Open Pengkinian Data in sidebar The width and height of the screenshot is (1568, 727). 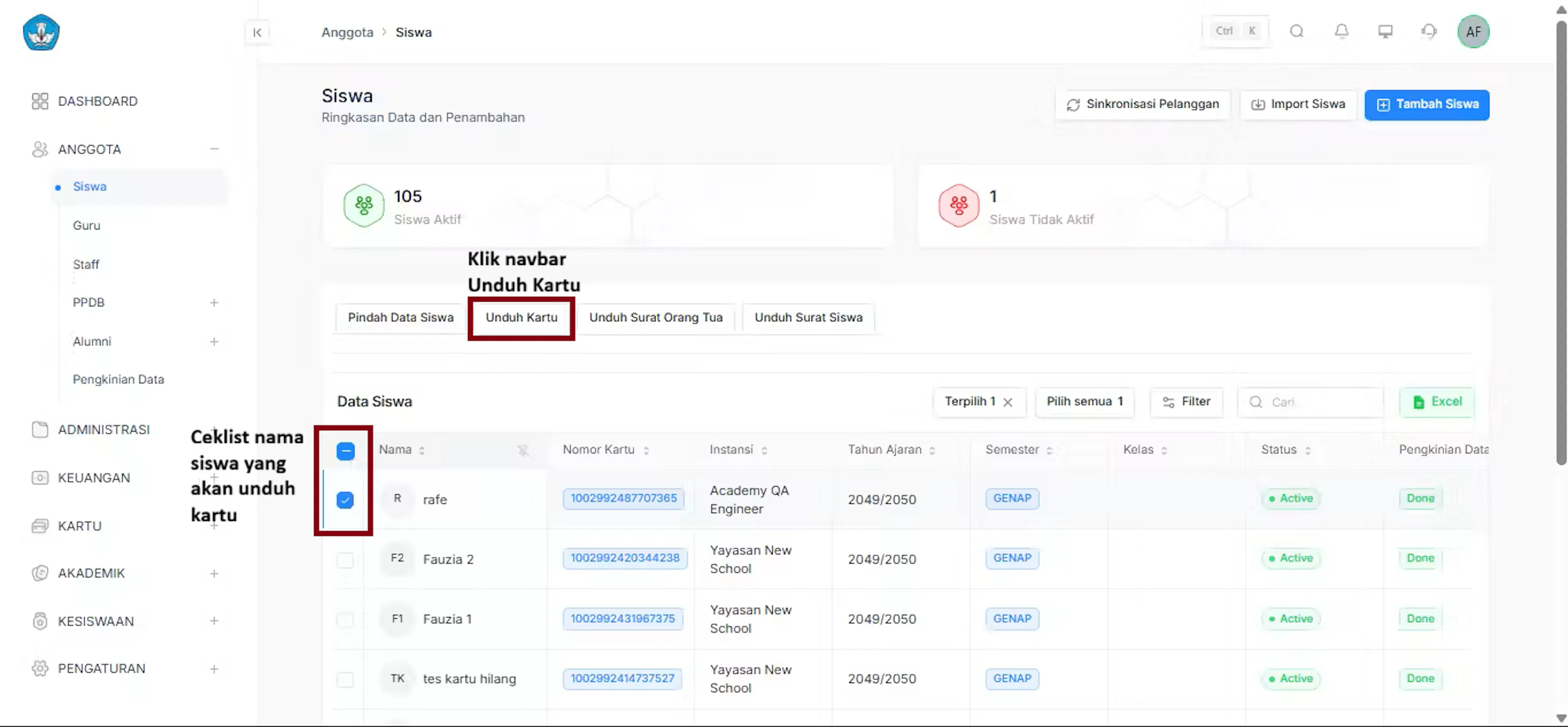[x=118, y=380]
